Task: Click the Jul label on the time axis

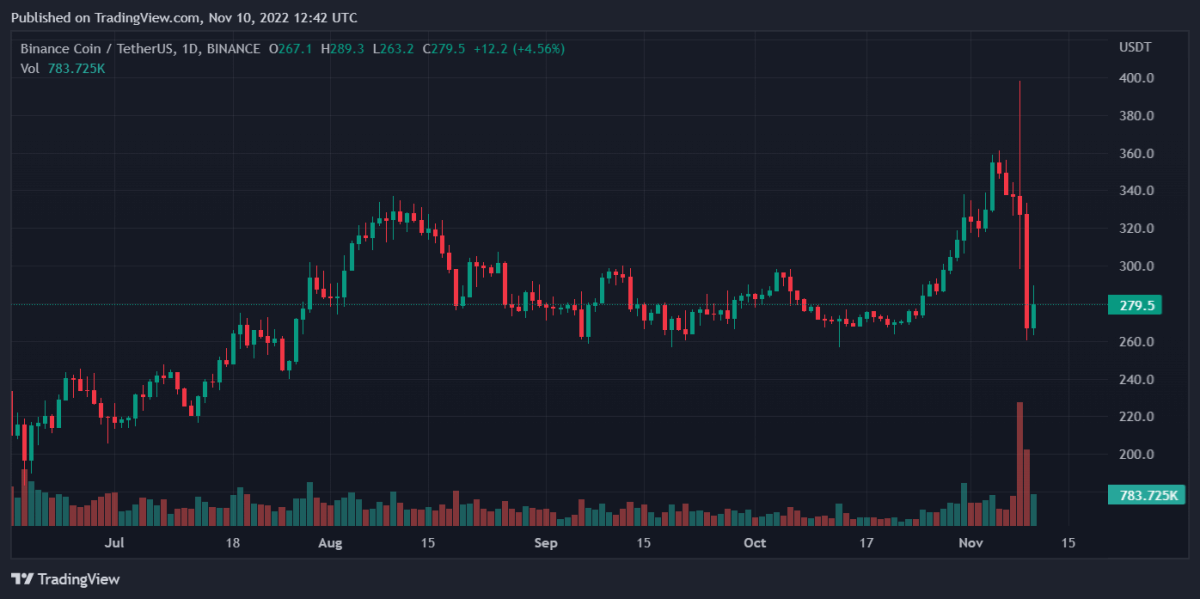Action: [x=114, y=543]
